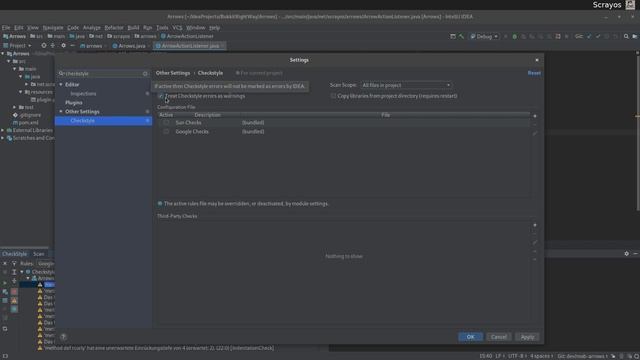
Task: Activate the Sun Checks configuration checkbox
Action: (x=166, y=122)
